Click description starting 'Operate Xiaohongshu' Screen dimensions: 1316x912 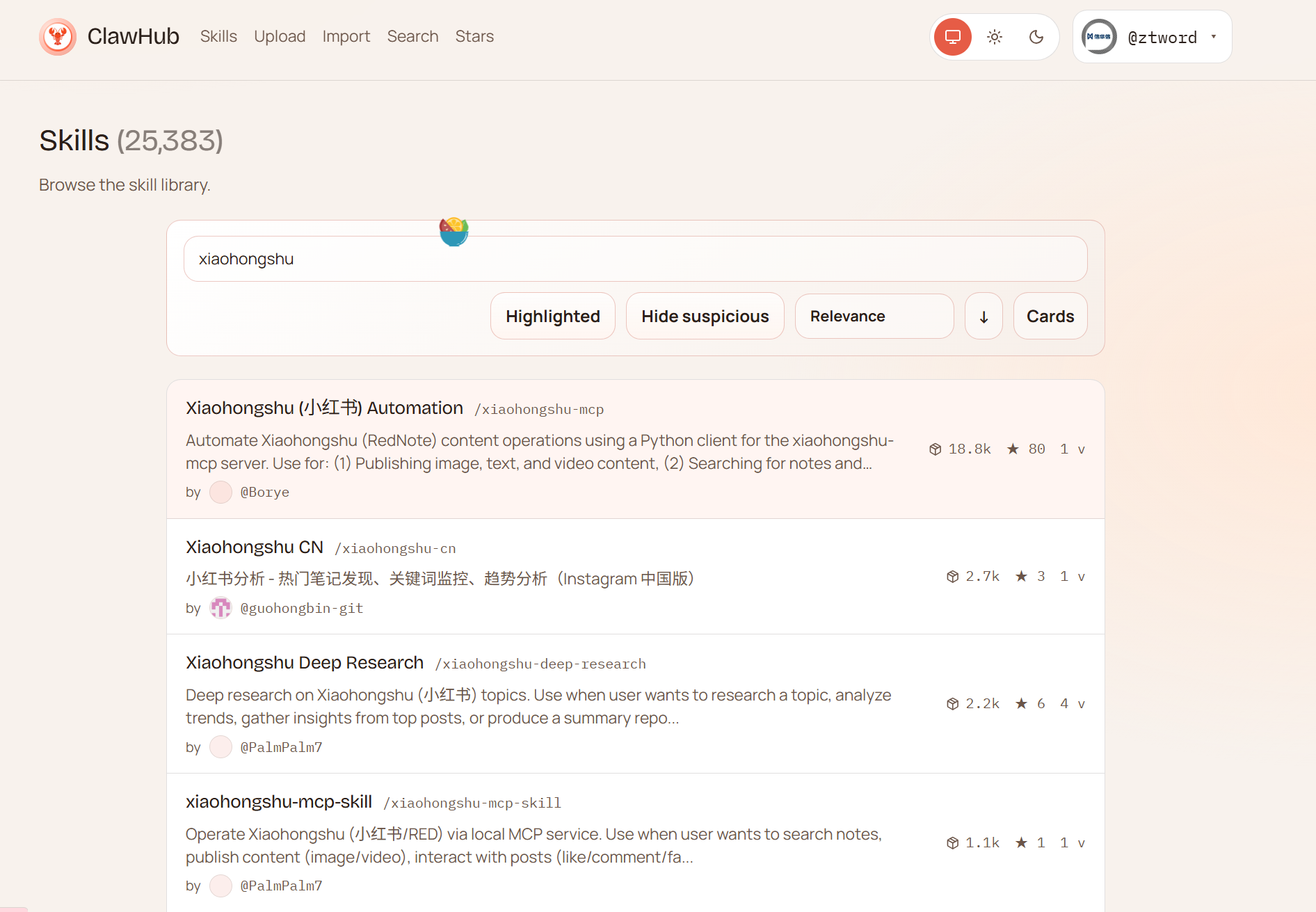[x=533, y=846]
